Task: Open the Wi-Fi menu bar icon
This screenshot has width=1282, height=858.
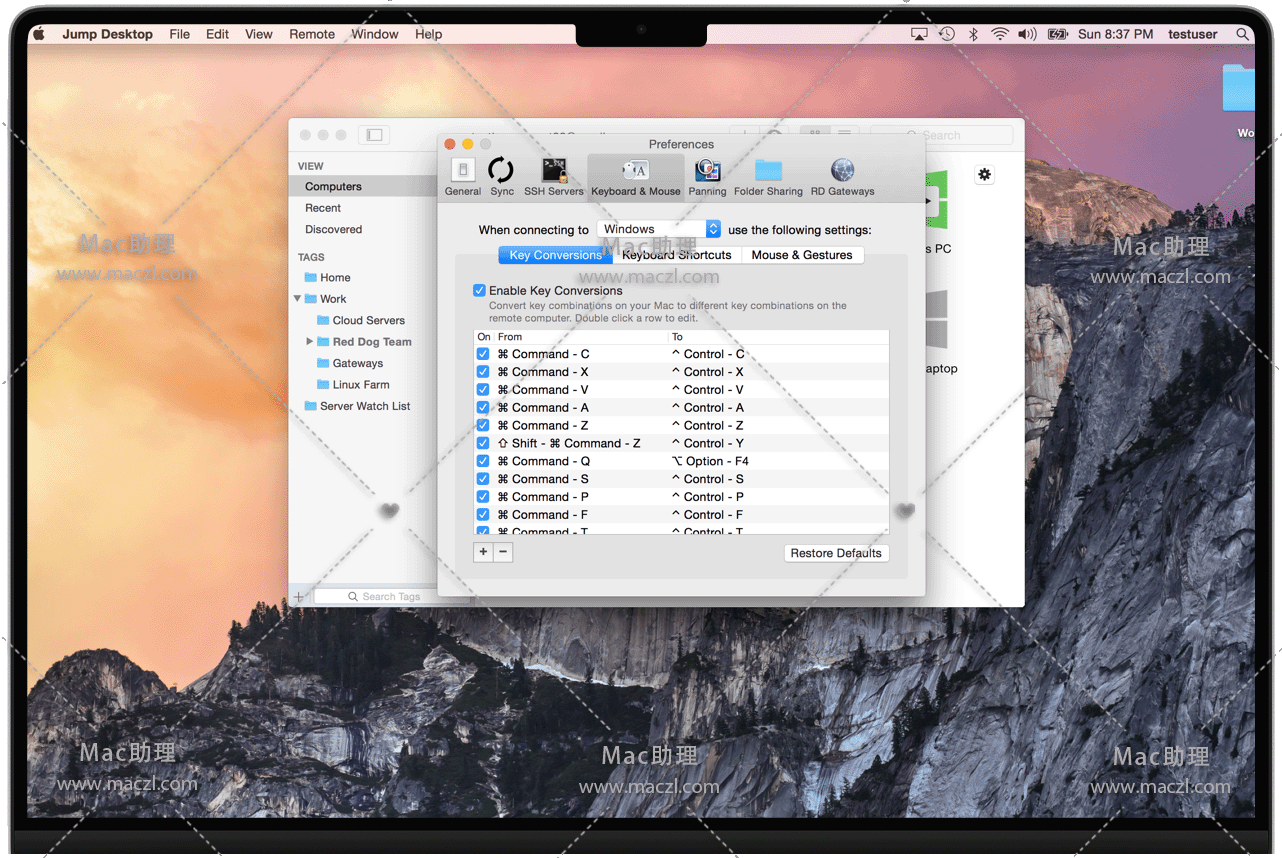Action: [x=1000, y=34]
